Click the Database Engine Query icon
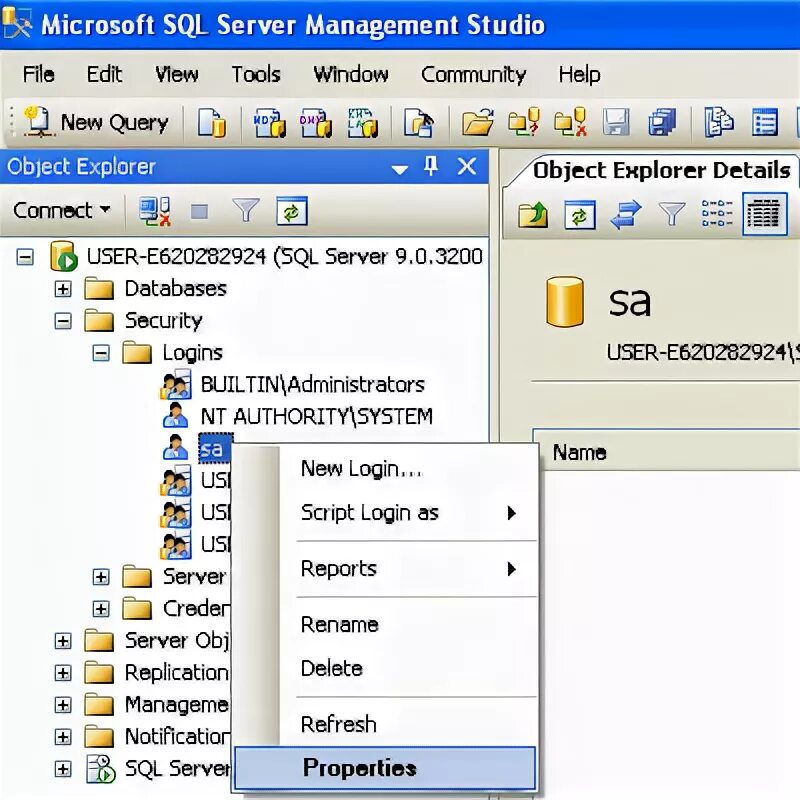The width and height of the screenshot is (800, 800). click(212, 122)
